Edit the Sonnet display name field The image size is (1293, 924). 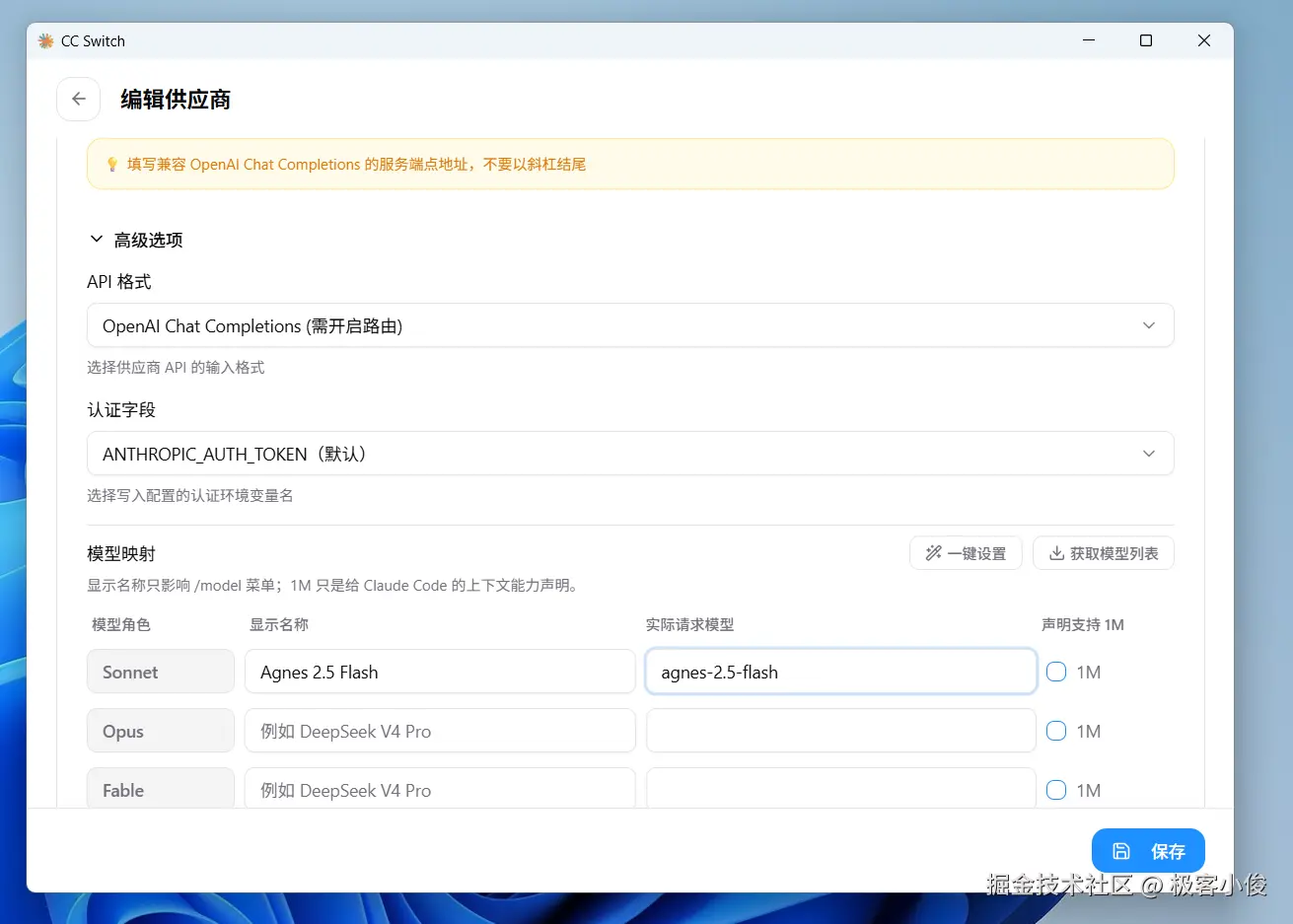click(440, 672)
